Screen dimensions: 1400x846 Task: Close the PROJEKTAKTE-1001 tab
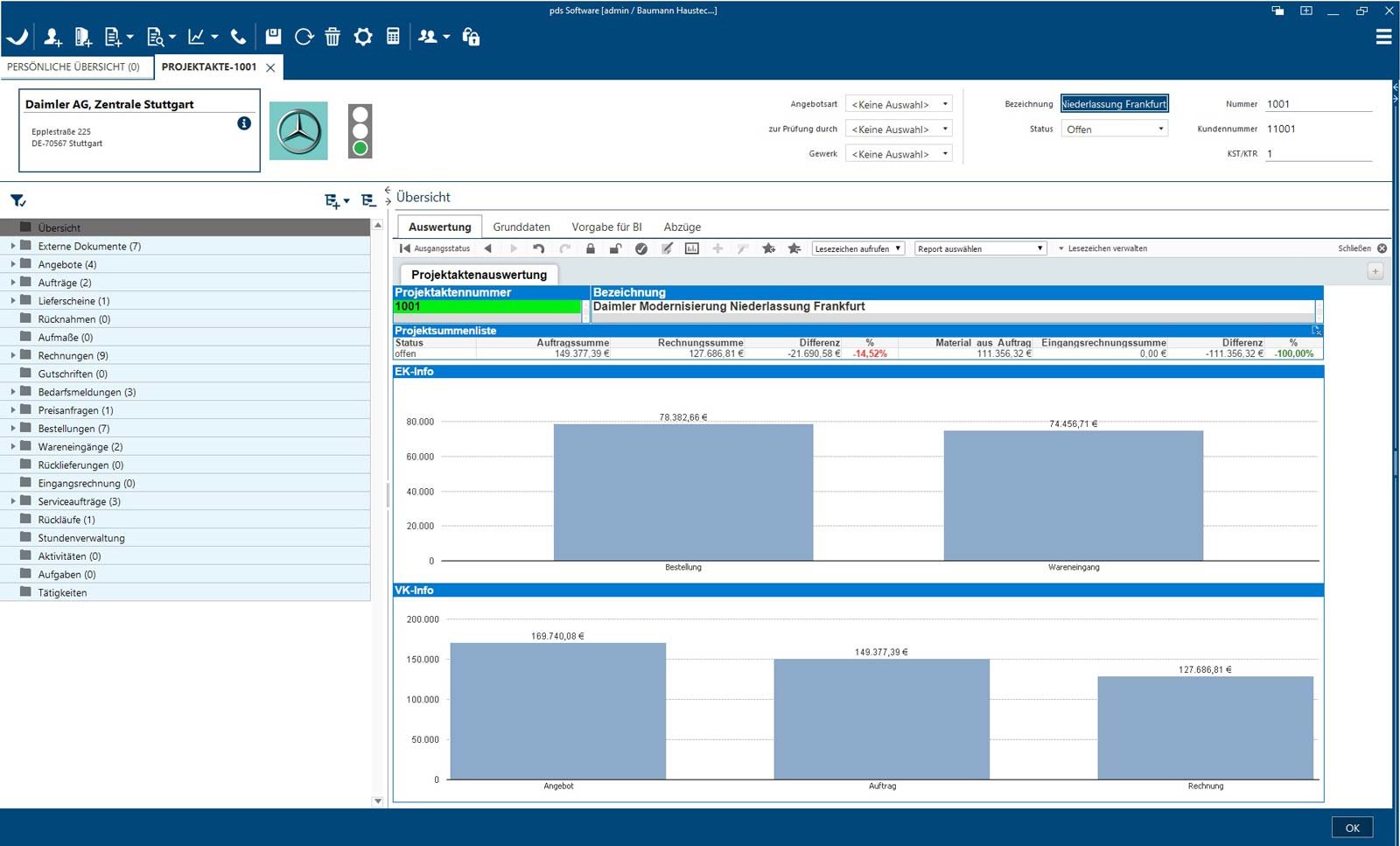270,67
